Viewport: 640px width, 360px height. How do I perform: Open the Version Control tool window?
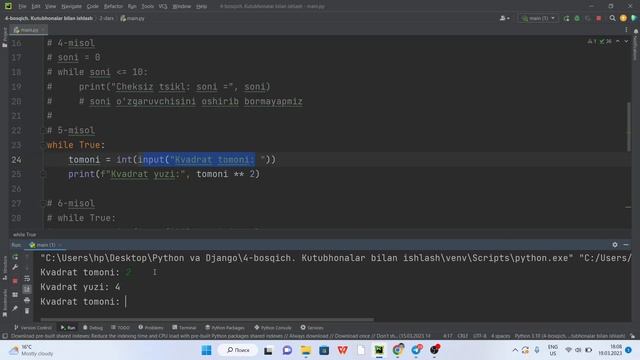pyautogui.click(x=33, y=328)
